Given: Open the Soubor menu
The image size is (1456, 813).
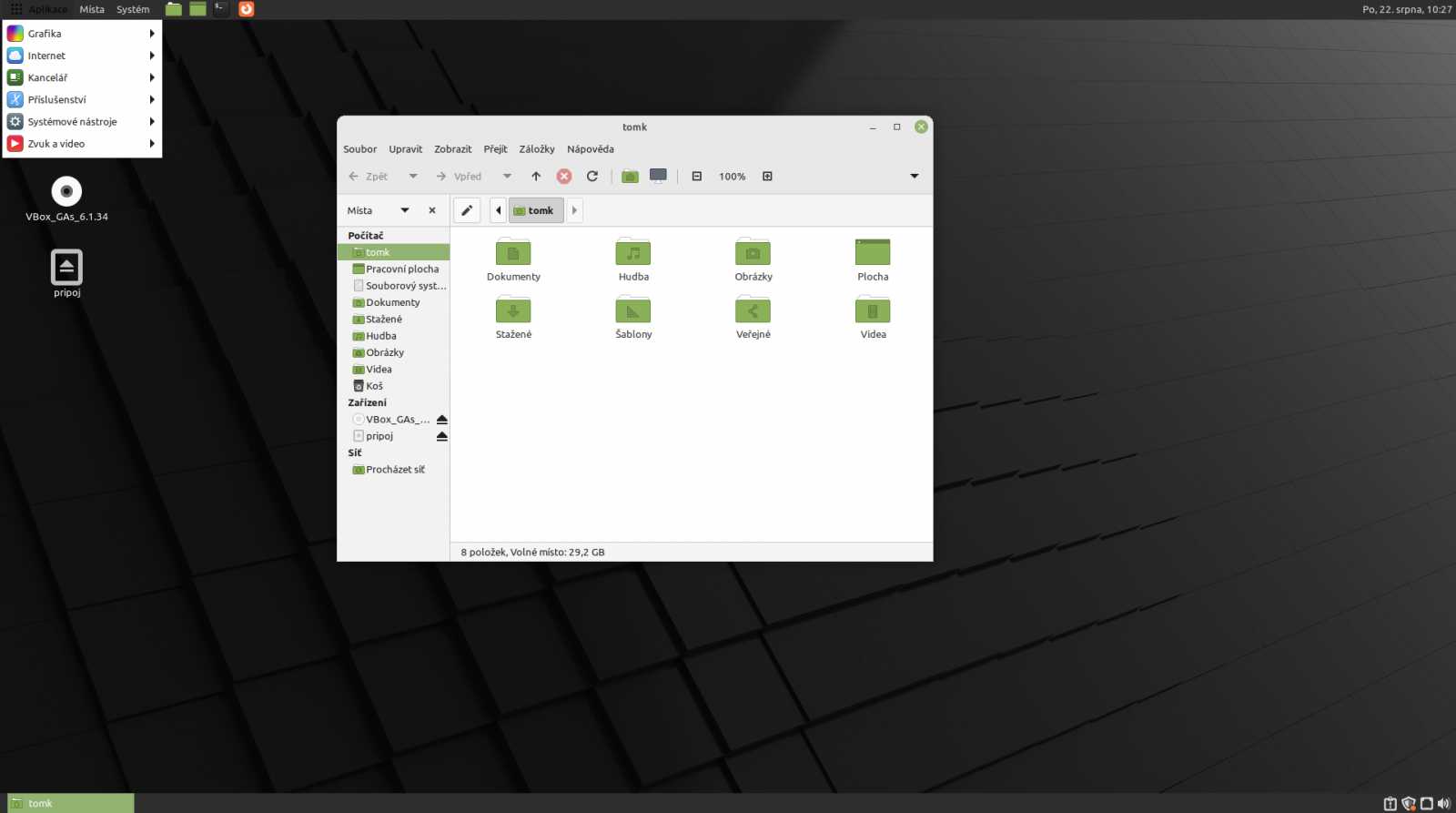Looking at the screenshot, I should [x=359, y=149].
